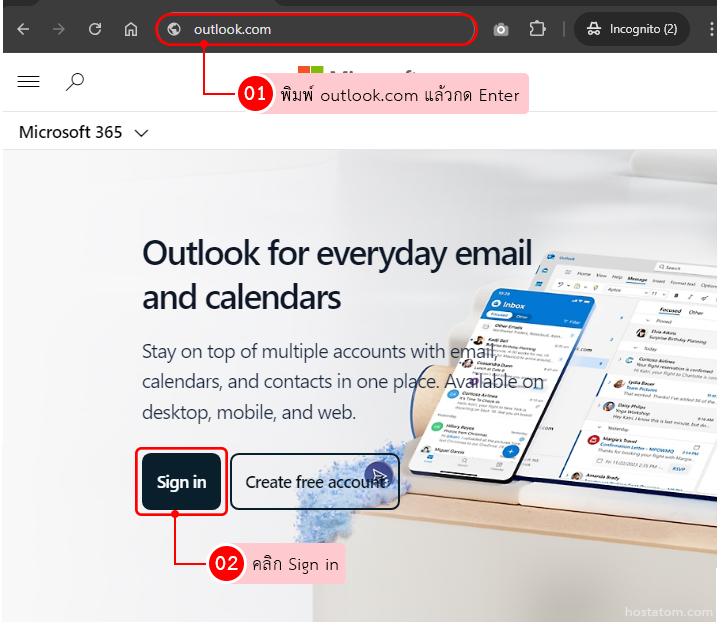Click the browser forward arrow
The width and height of the screenshot is (720, 622).
point(59,29)
